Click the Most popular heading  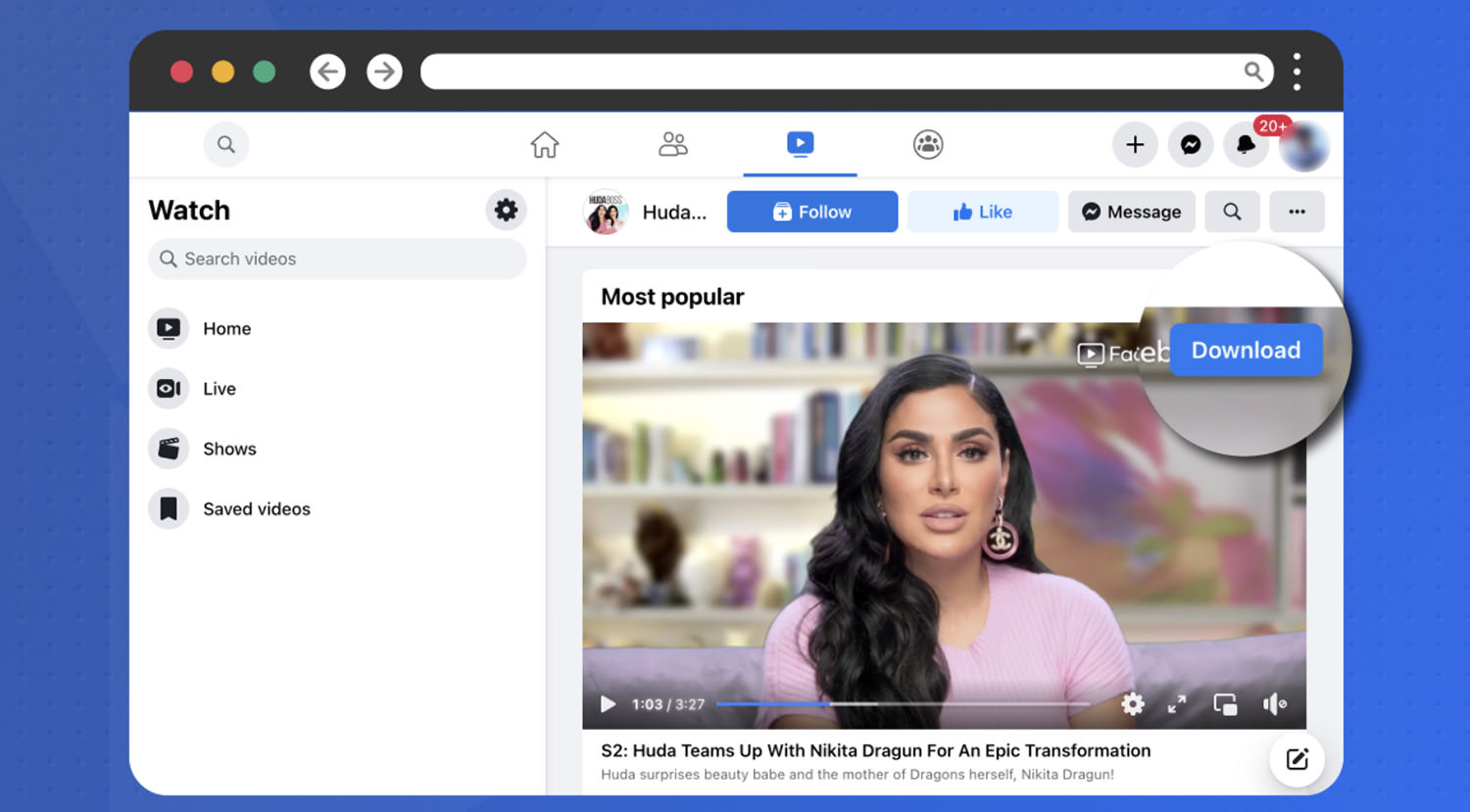[x=672, y=297]
